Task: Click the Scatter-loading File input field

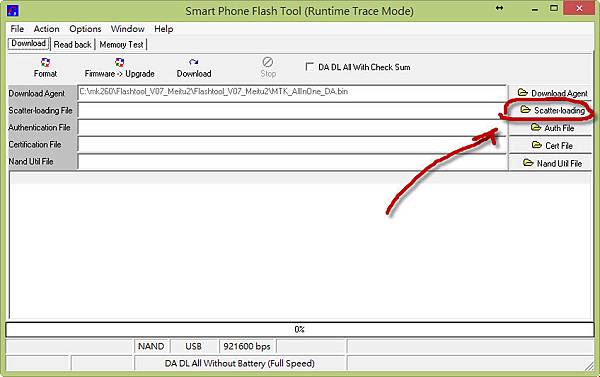Action: point(292,110)
